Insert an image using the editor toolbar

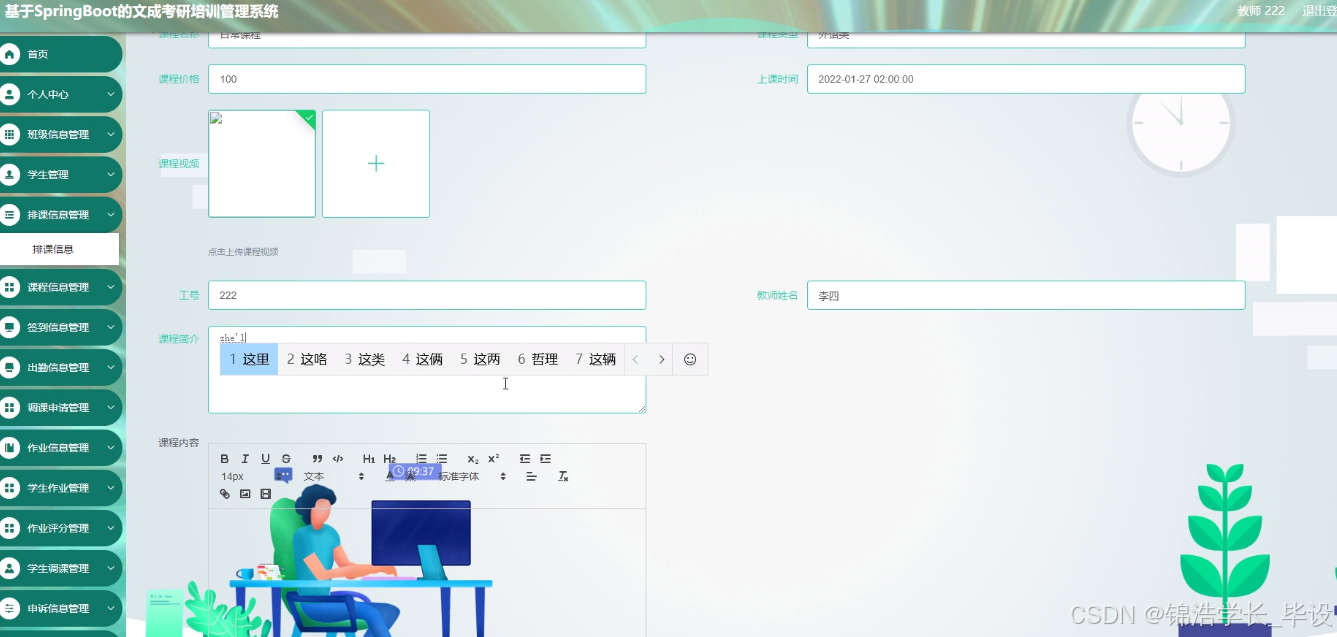245,493
